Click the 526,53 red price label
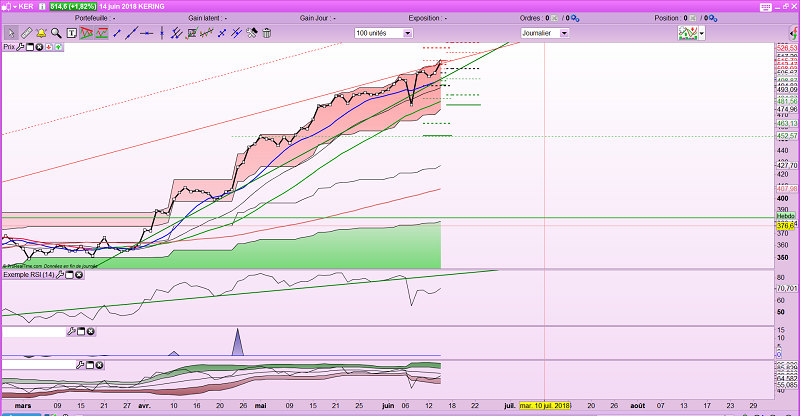Image resolution: width=800 pixels, height=416 pixels. [x=787, y=48]
